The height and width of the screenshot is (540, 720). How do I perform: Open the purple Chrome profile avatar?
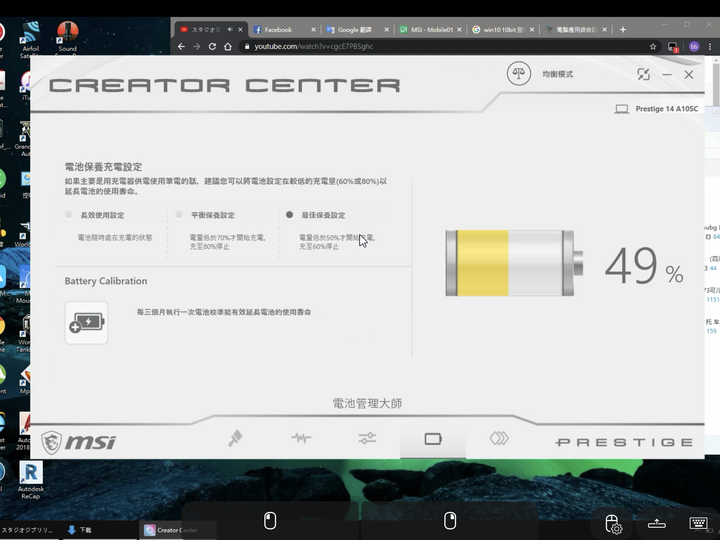[694, 46]
